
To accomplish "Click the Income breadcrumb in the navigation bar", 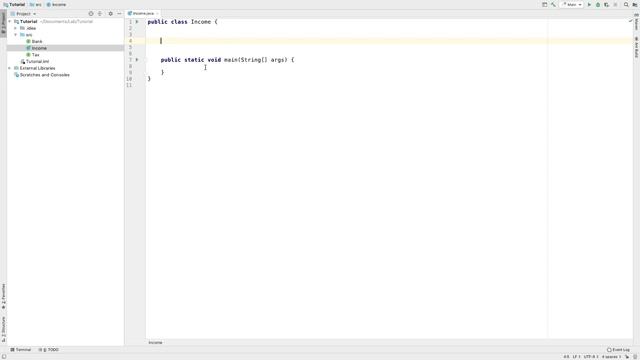I will [x=56, y=4].
